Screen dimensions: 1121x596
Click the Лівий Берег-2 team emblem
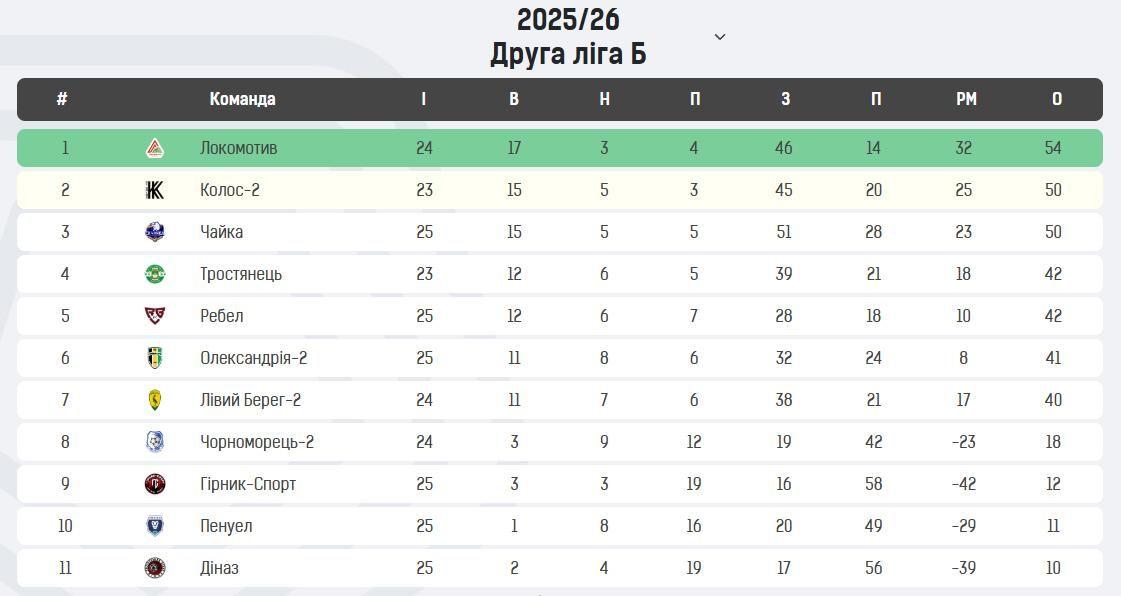point(155,400)
